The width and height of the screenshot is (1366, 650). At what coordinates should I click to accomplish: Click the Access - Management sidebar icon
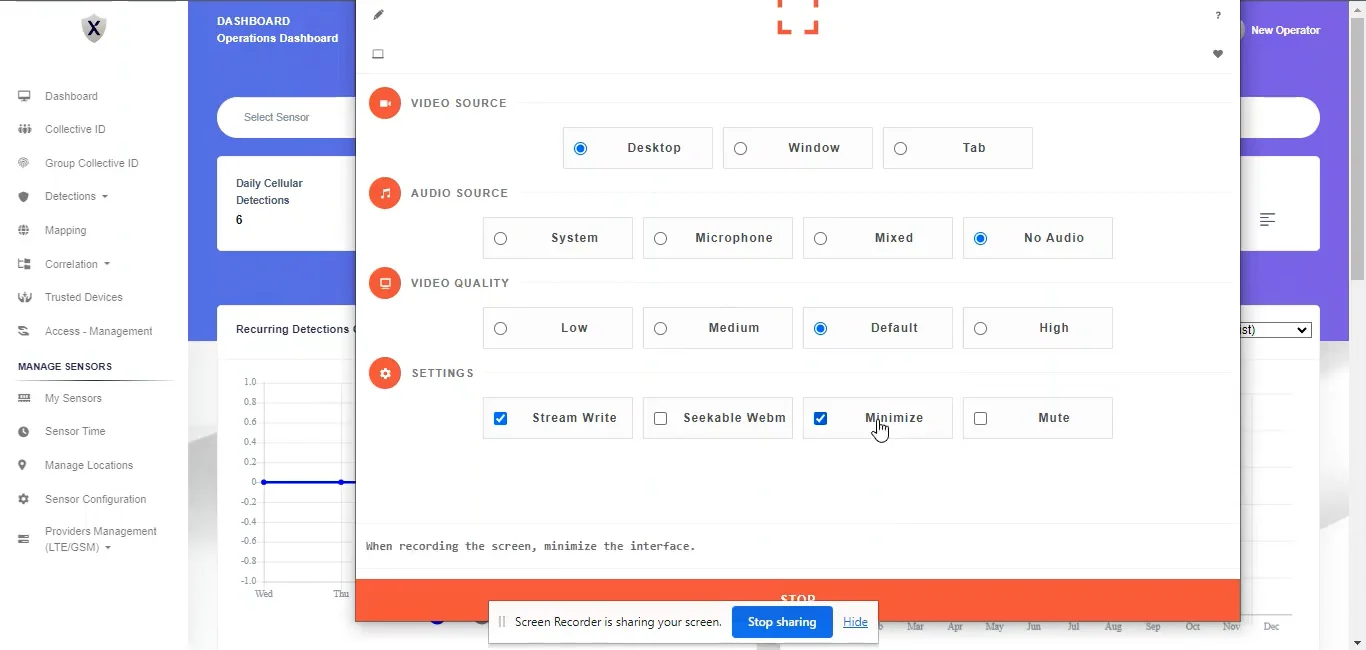pyautogui.click(x=24, y=331)
